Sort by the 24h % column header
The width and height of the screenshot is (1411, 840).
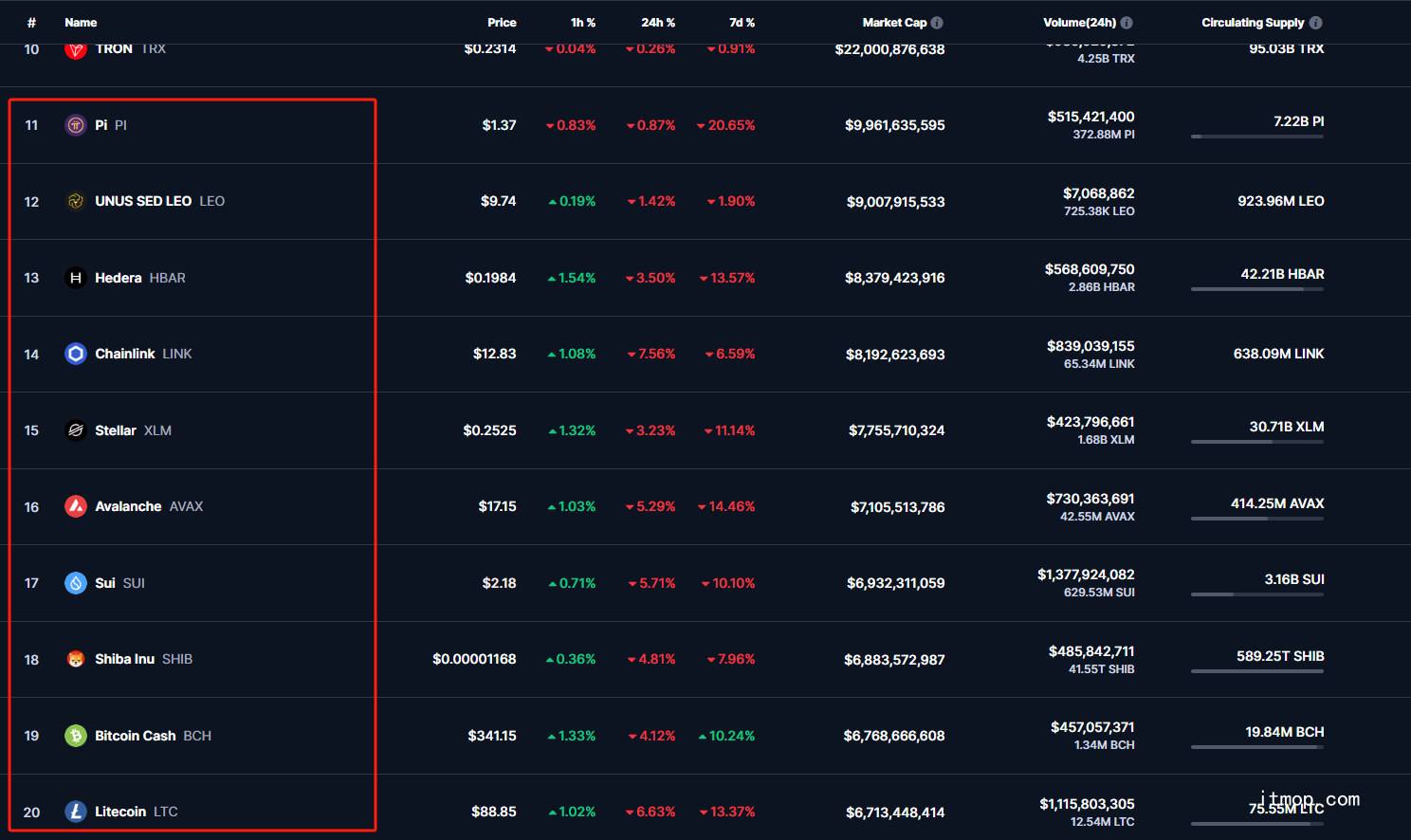point(658,23)
